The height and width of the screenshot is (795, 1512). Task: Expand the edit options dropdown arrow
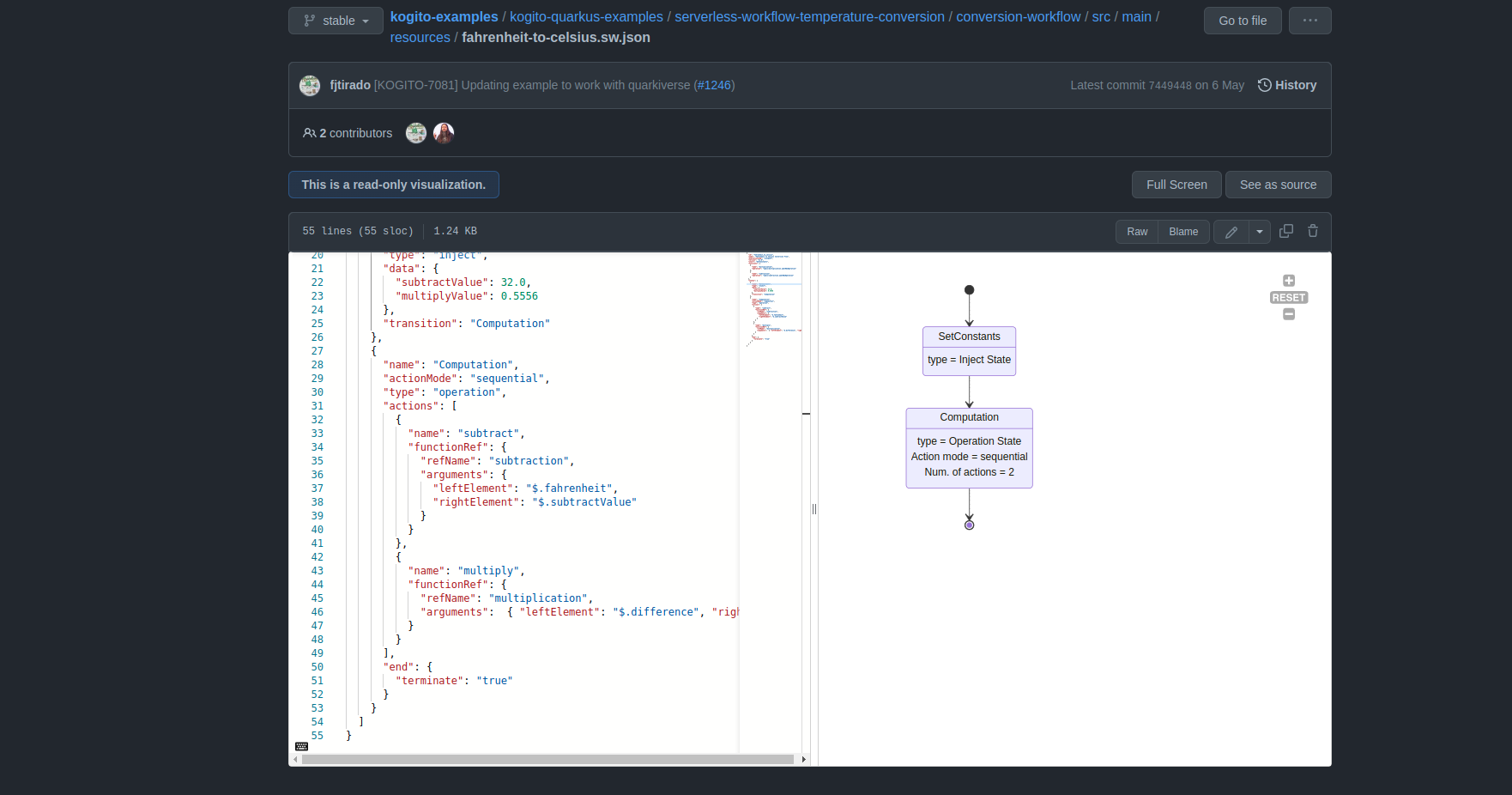[x=1259, y=231]
